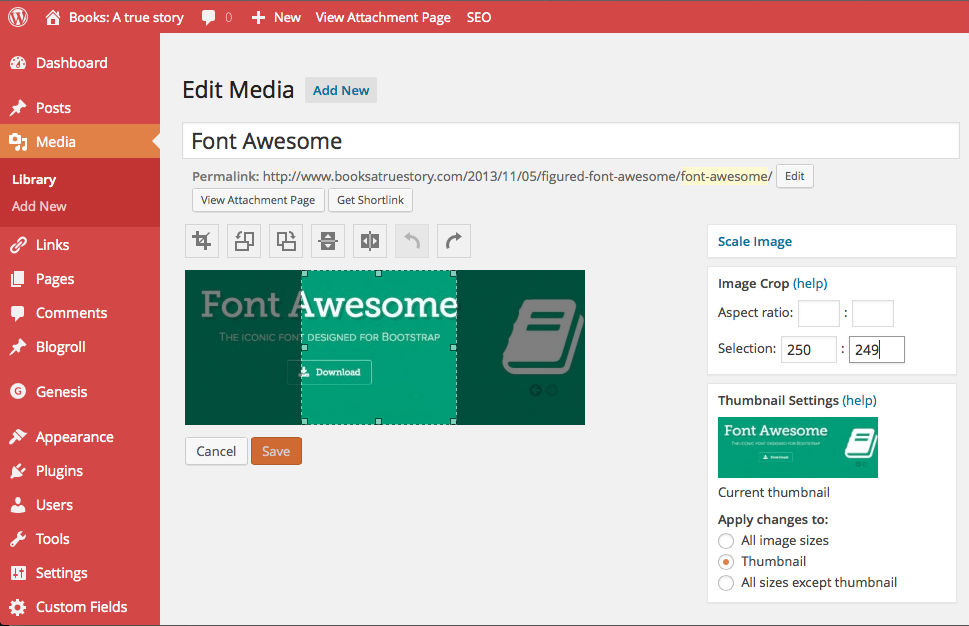
Task: Choose All sizes except thumbnail
Action: coord(726,583)
